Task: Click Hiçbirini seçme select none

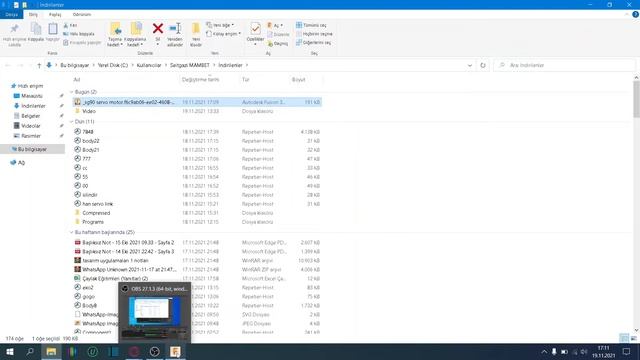Action: [314, 34]
